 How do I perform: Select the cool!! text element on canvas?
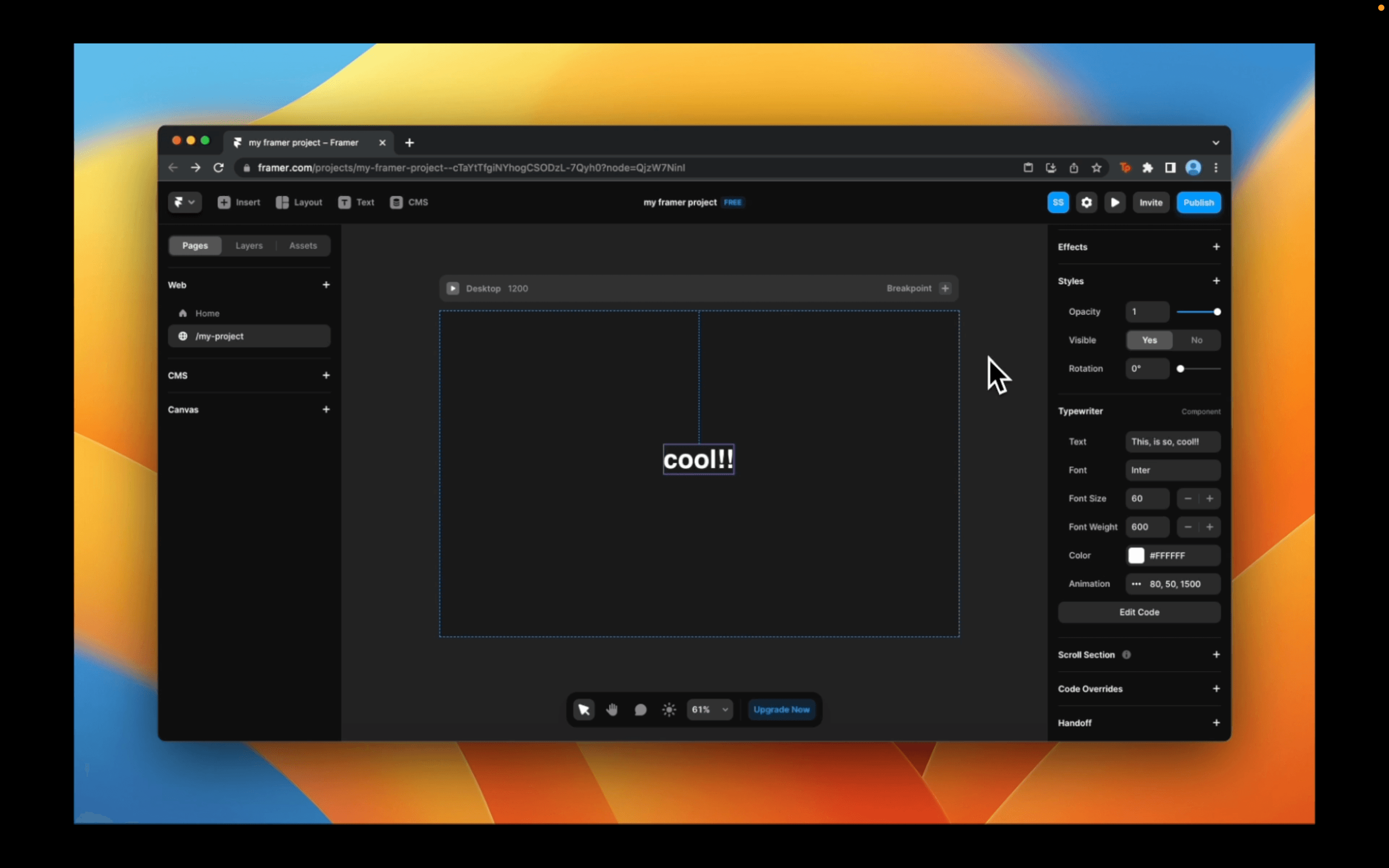[x=698, y=459]
